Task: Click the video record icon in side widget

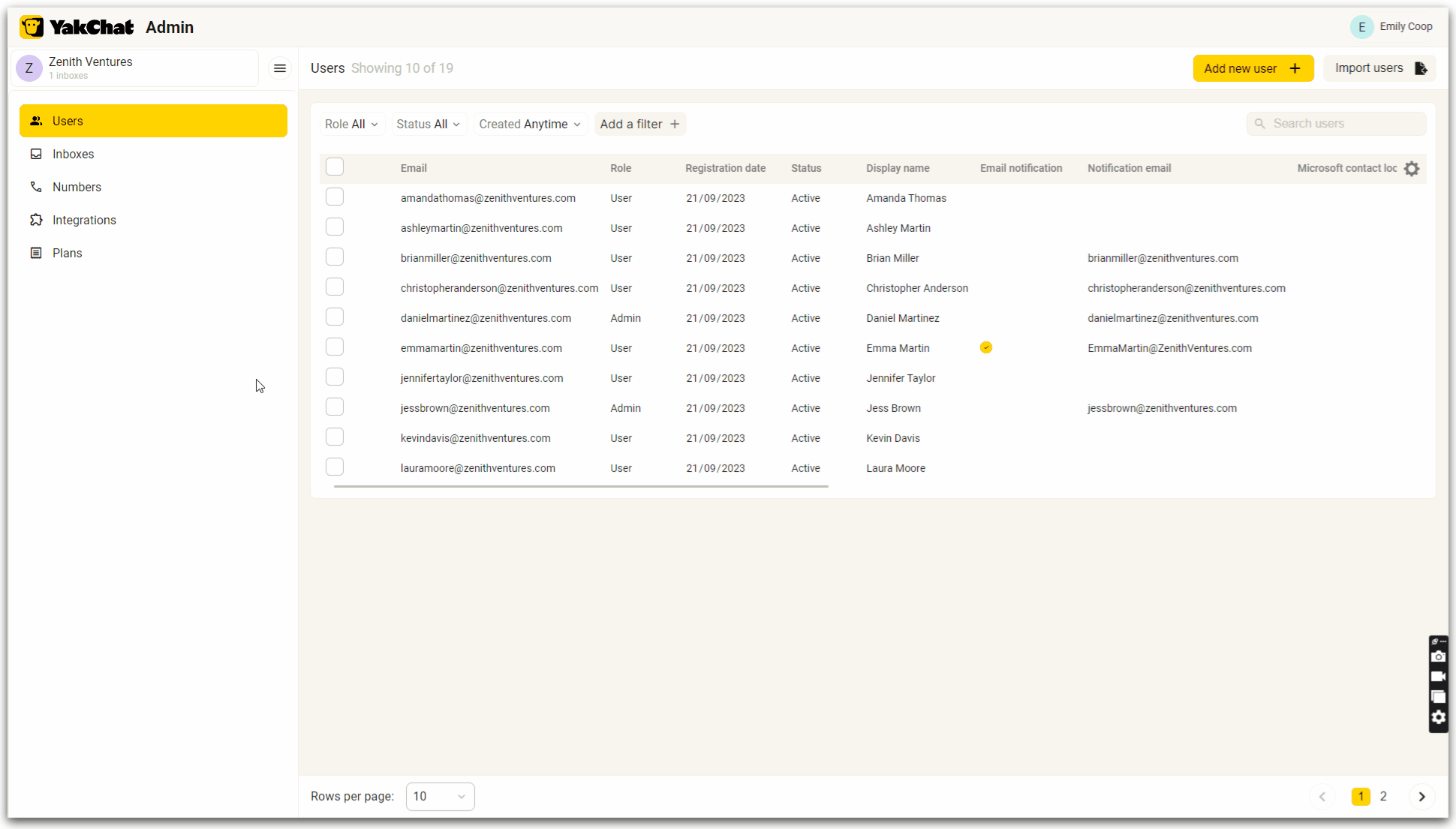Action: (1438, 677)
